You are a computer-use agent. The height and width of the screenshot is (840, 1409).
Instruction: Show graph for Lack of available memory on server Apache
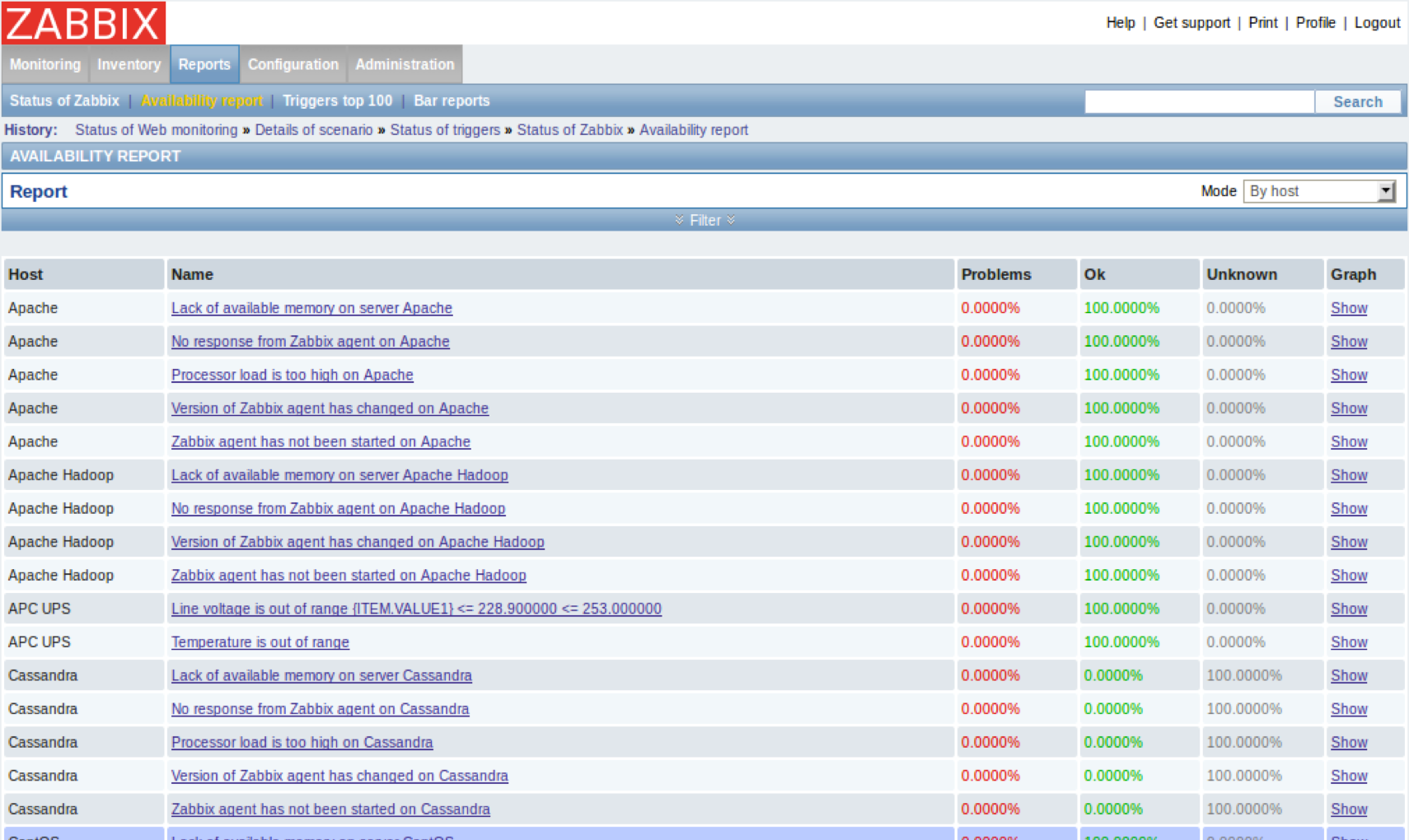pyautogui.click(x=1349, y=308)
